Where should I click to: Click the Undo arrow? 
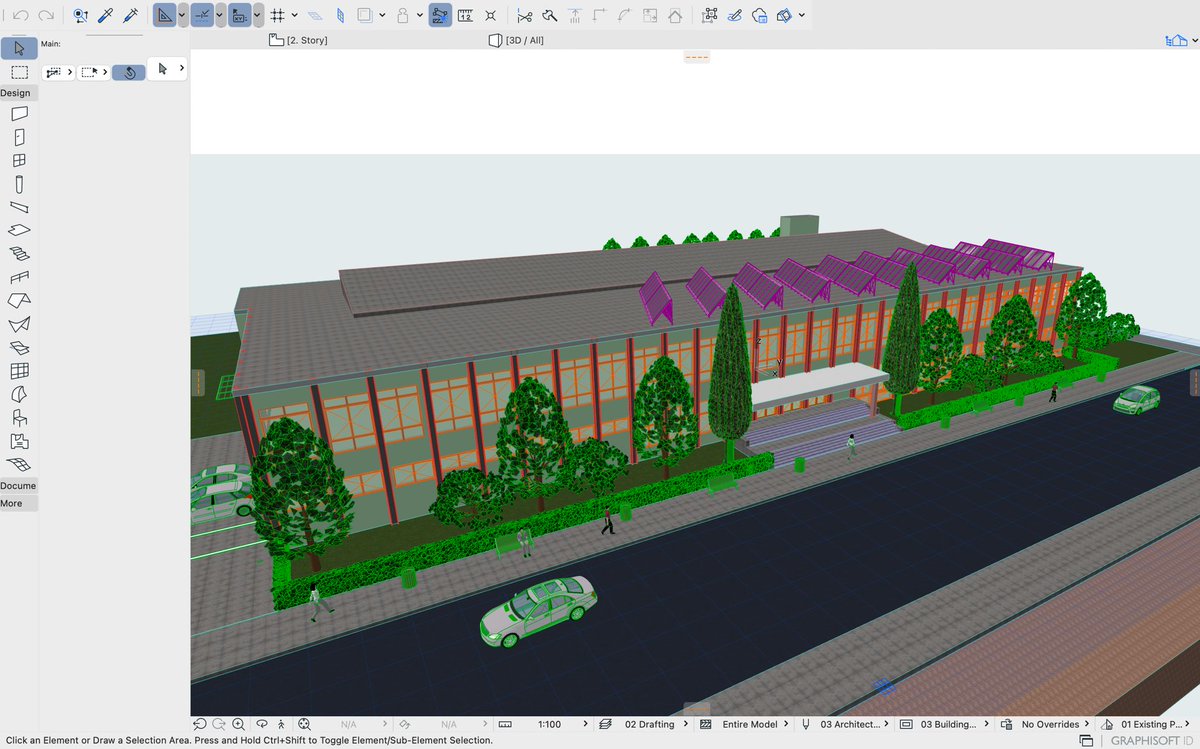pos(21,16)
